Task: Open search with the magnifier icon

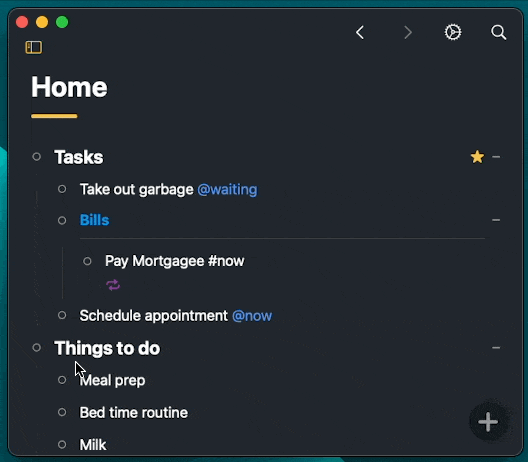Action: tap(499, 32)
